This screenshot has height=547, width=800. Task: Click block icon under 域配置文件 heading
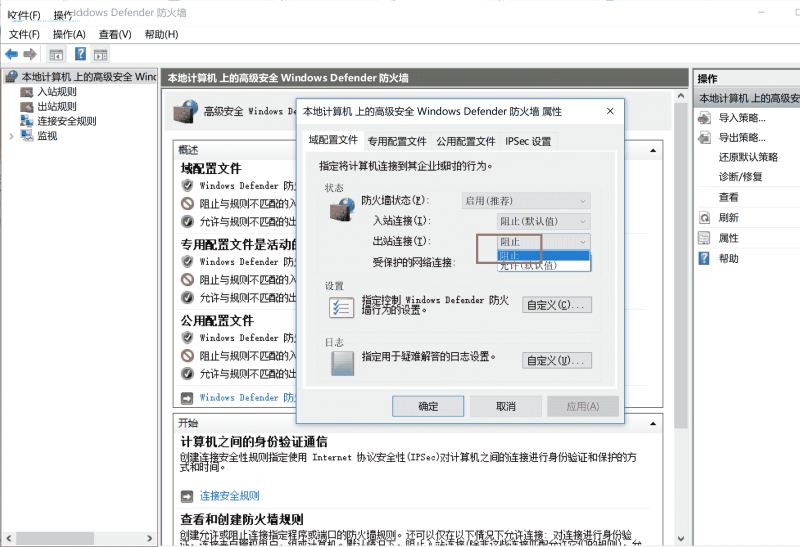(x=187, y=204)
